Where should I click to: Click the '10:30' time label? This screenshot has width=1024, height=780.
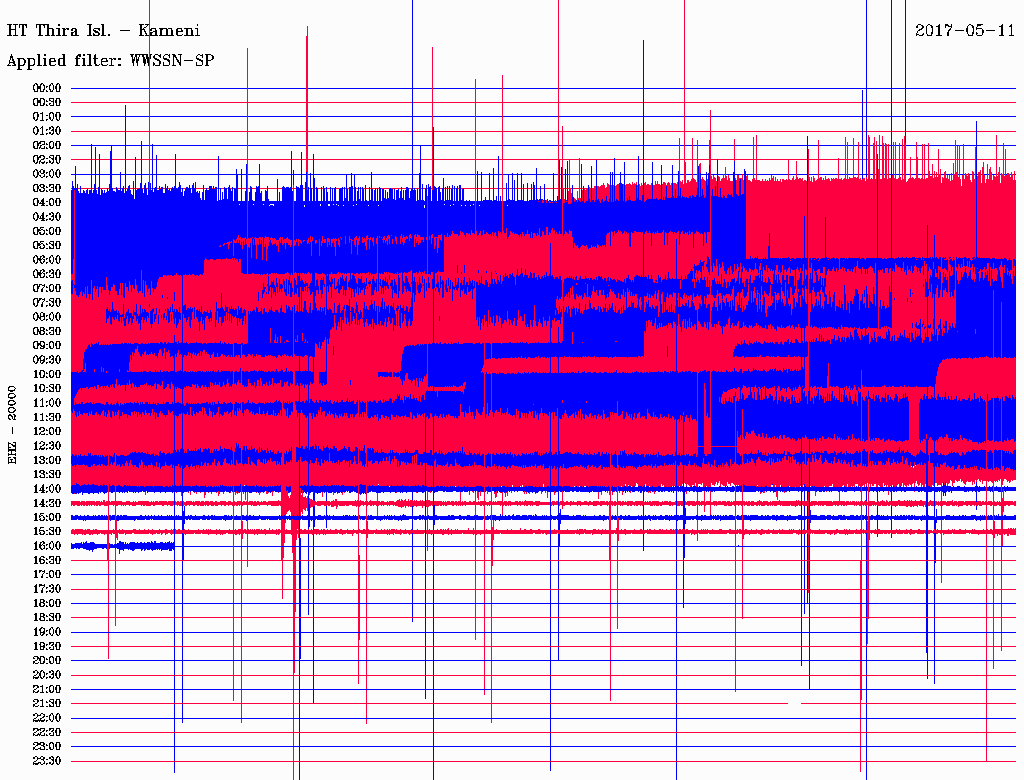pyautogui.click(x=47, y=389)
